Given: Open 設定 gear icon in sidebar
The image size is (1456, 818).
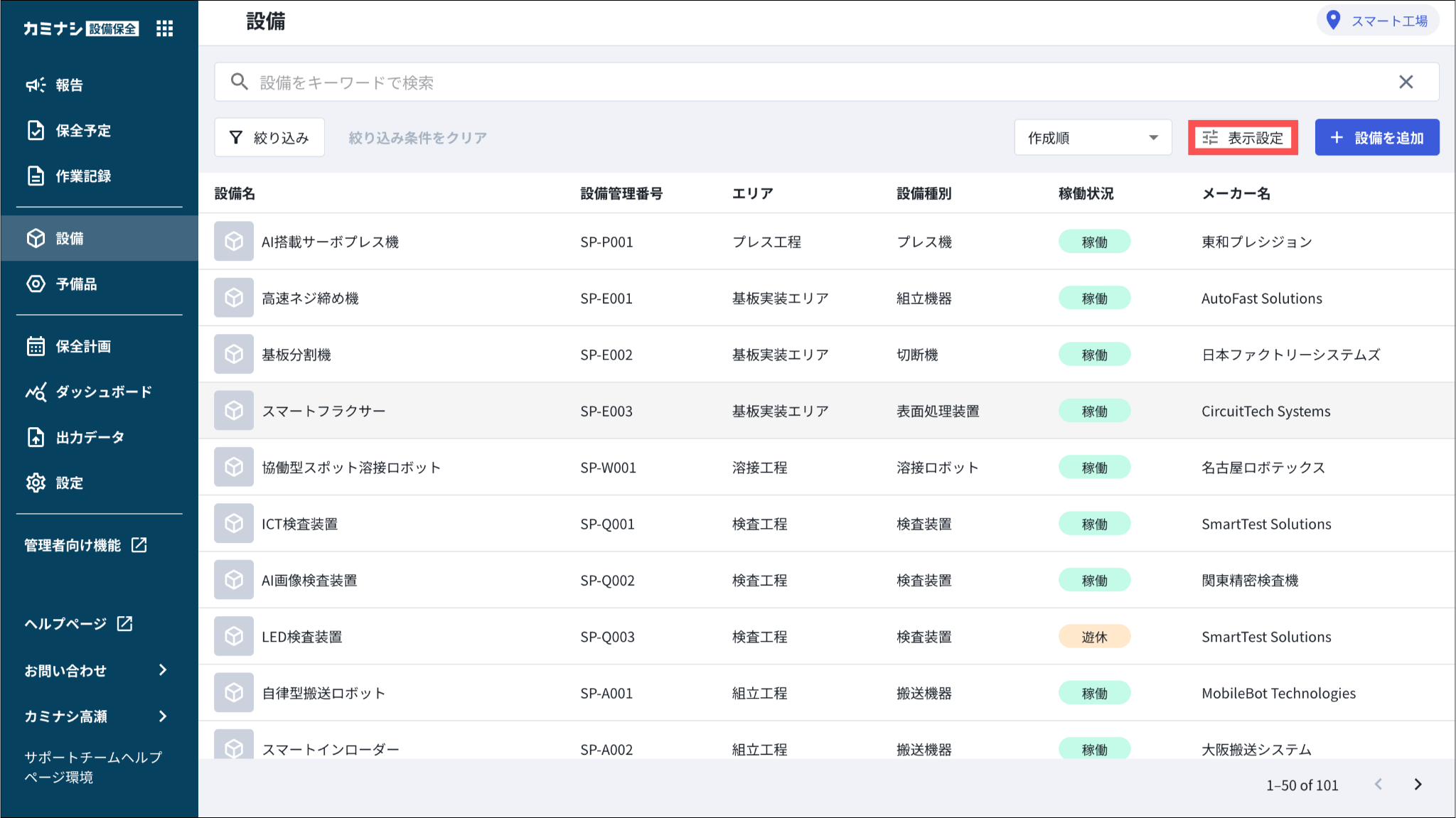Looking at the screenshot, I should [36, 483].
